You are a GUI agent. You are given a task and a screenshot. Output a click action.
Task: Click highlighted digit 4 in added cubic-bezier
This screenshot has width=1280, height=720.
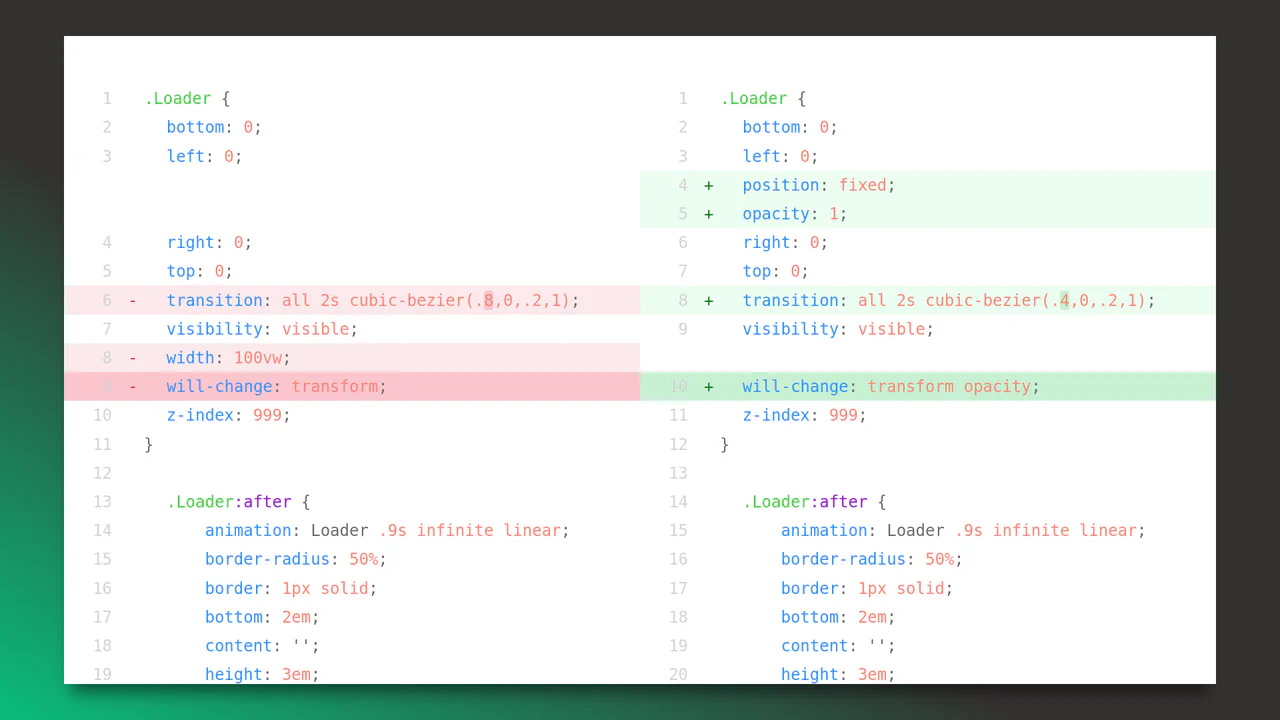point(1065,300)
